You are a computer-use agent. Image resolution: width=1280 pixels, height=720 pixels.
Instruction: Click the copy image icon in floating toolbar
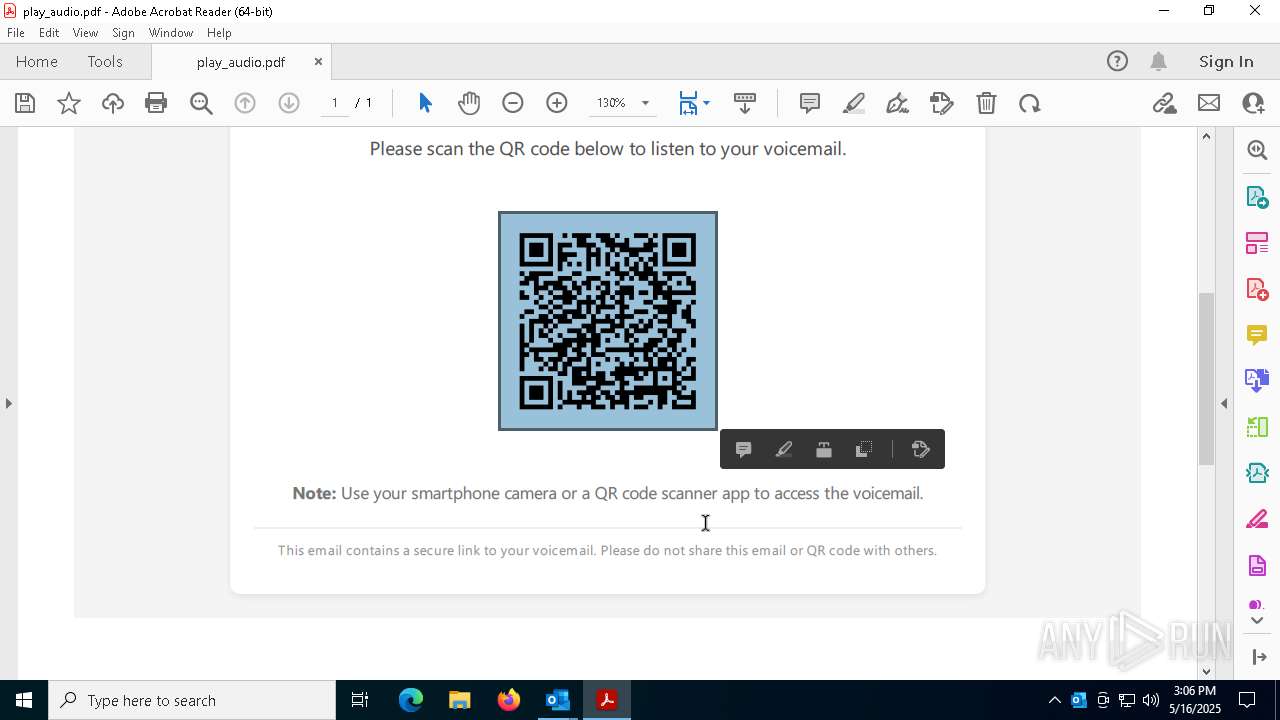(864, 450)
